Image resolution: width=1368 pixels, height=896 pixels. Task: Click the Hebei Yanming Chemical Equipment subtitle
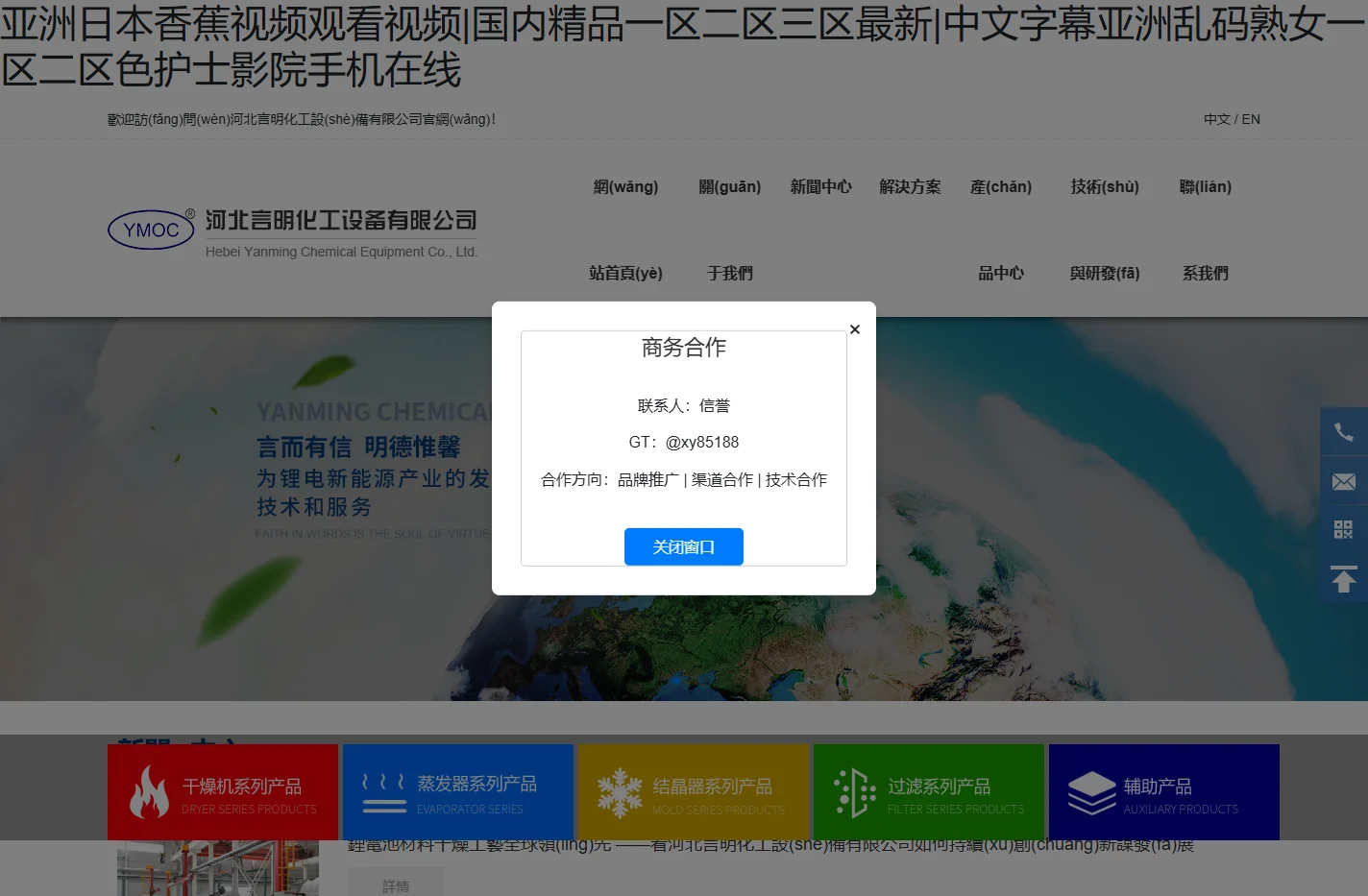tap(341, 252)
